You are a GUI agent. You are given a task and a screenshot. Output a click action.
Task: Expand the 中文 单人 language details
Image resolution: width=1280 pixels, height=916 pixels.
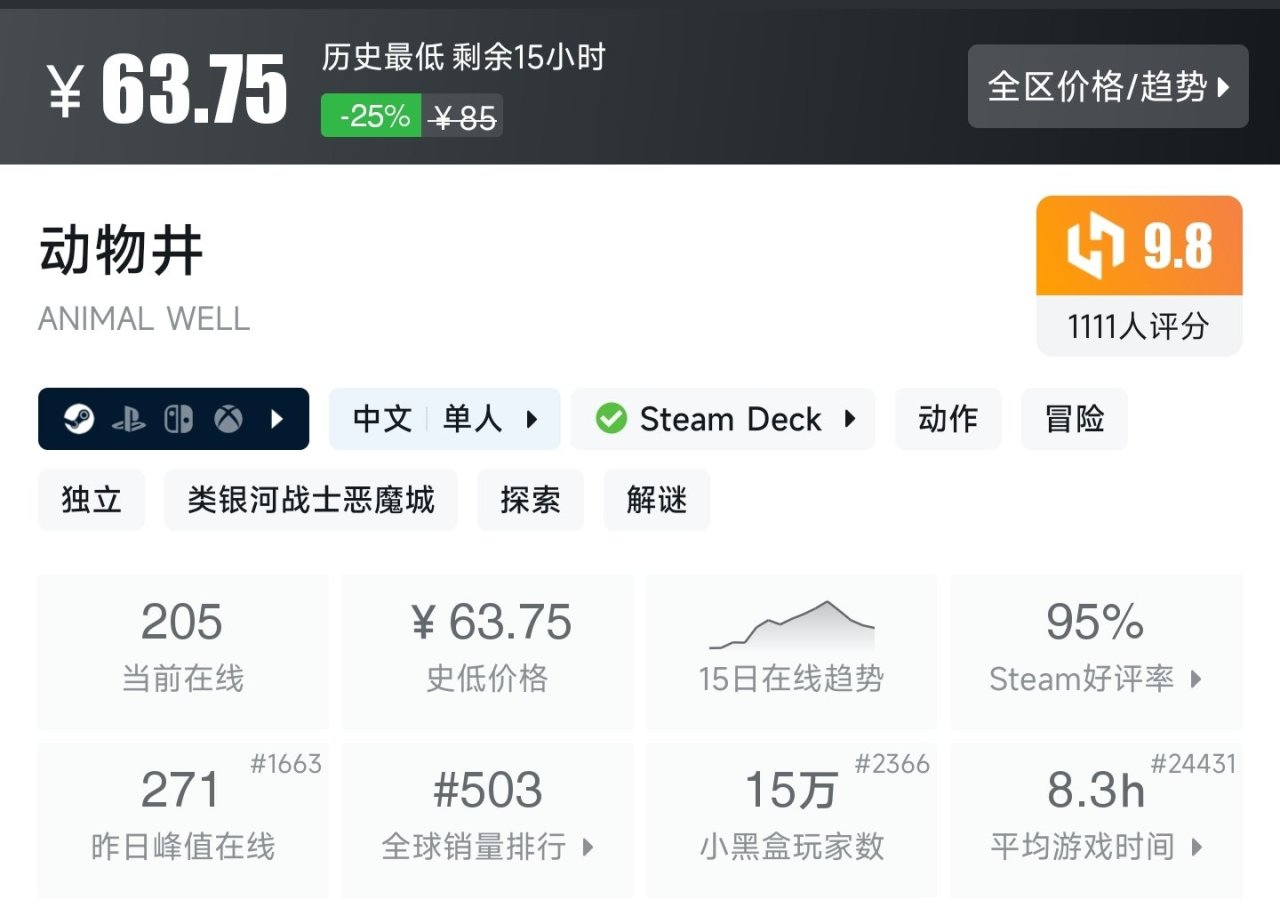coord(444,419)
